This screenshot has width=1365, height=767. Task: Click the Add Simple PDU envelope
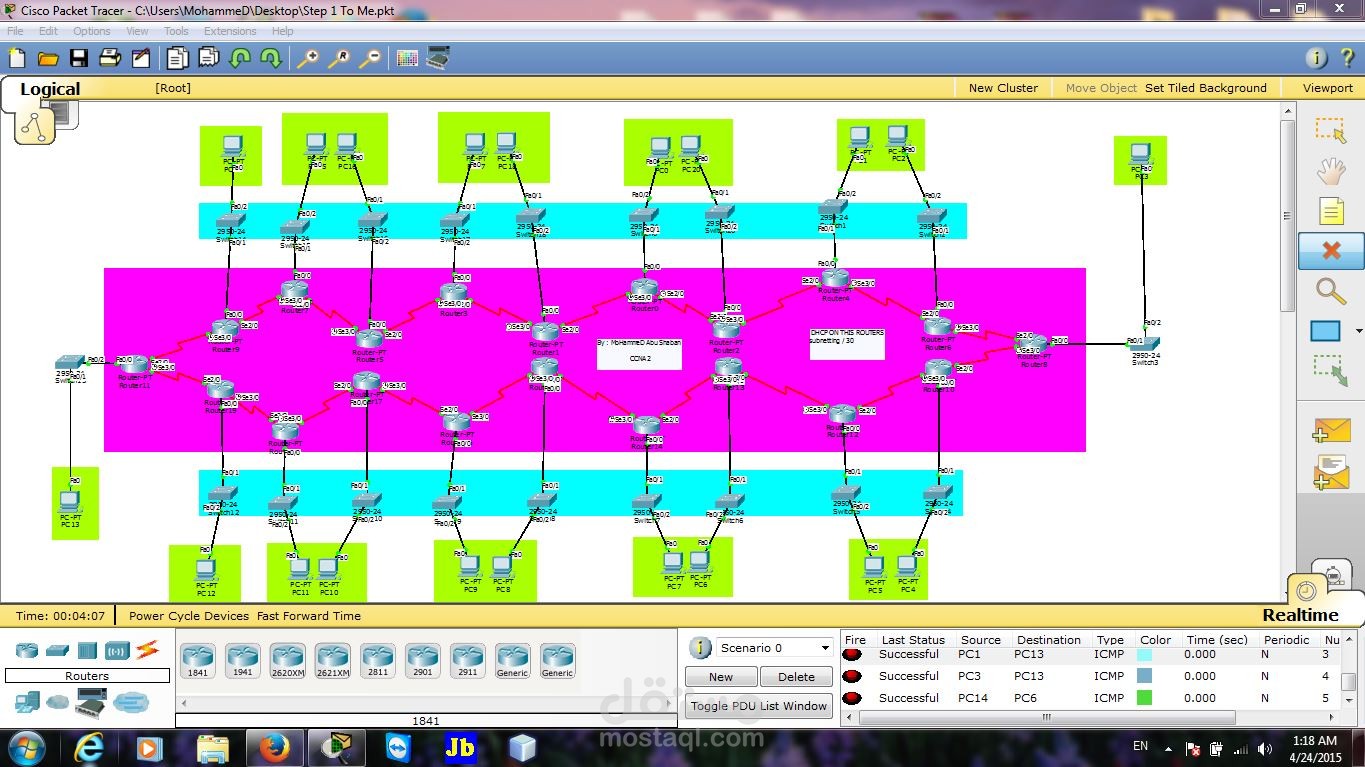tap(1330, 431)
